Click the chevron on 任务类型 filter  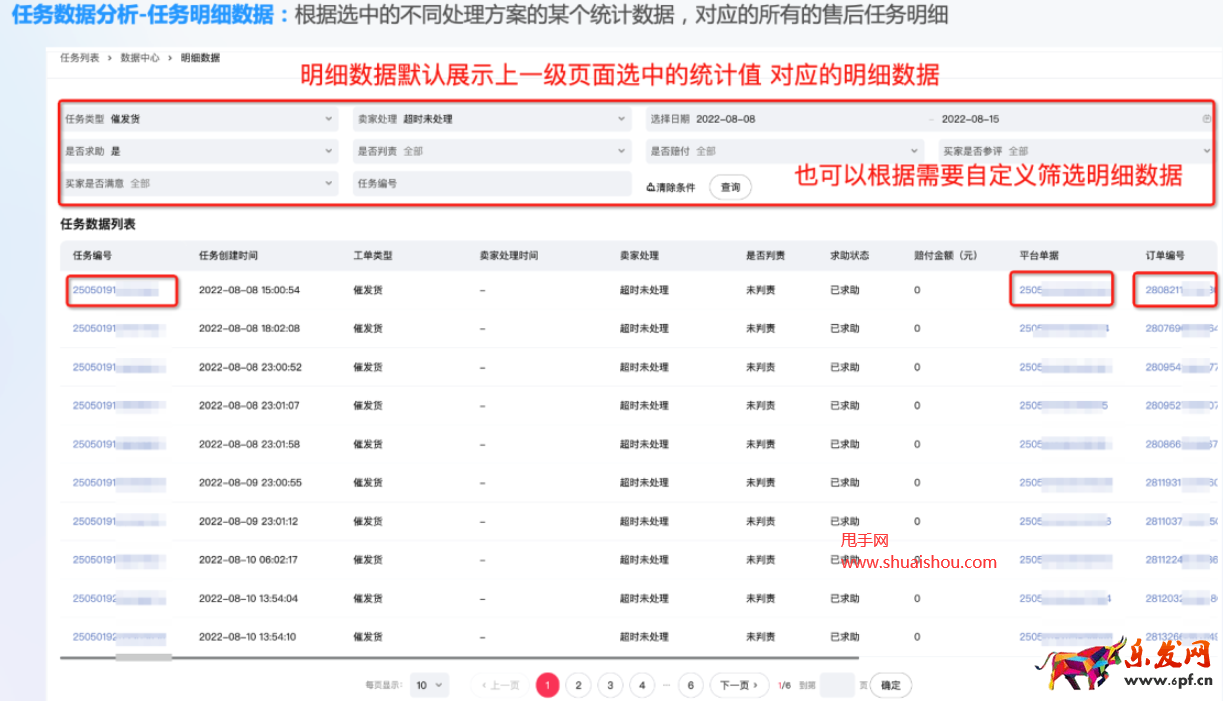pos(327,118)
